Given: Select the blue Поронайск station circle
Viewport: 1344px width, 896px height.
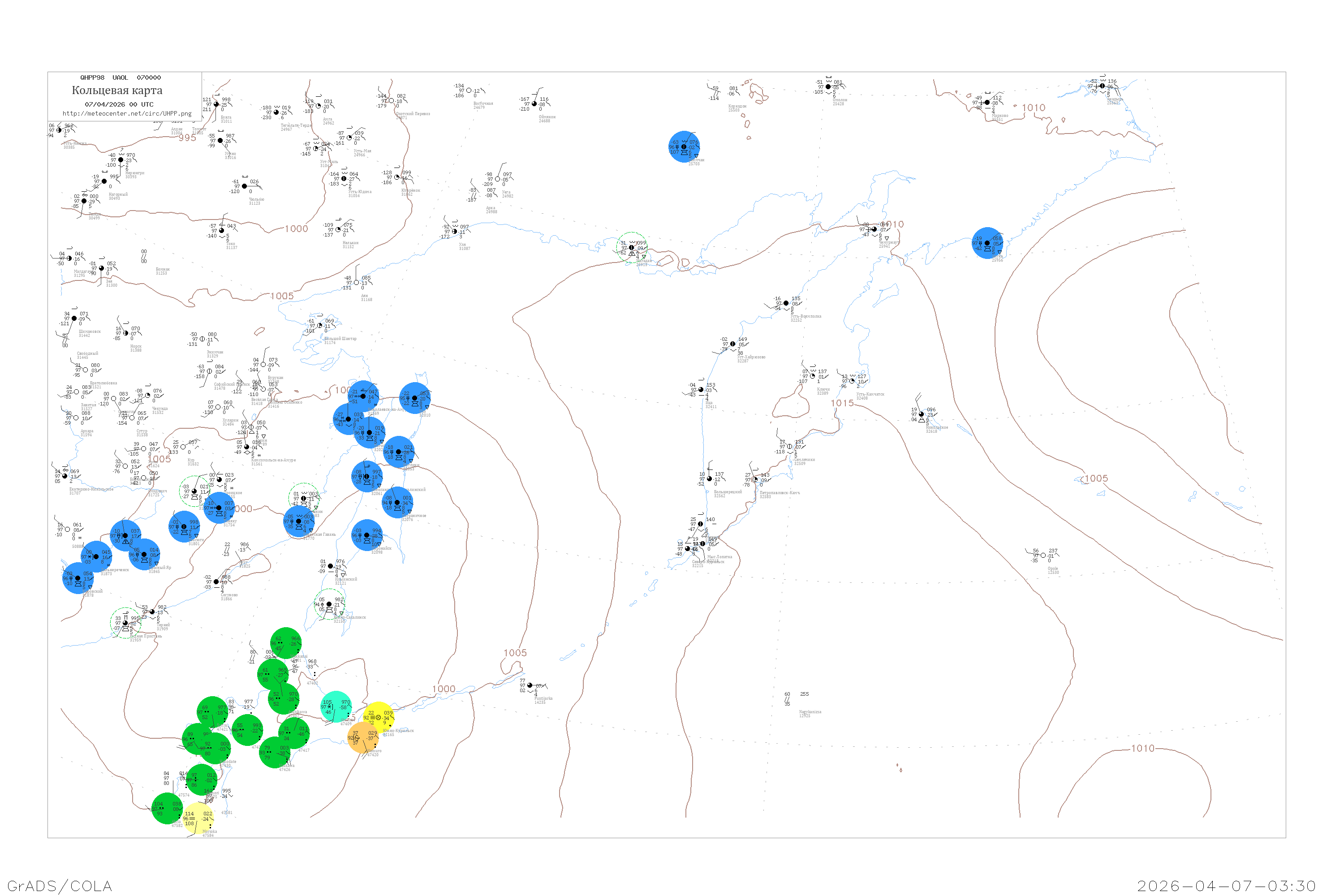Looking at the screenshot, I should [367, 535].
